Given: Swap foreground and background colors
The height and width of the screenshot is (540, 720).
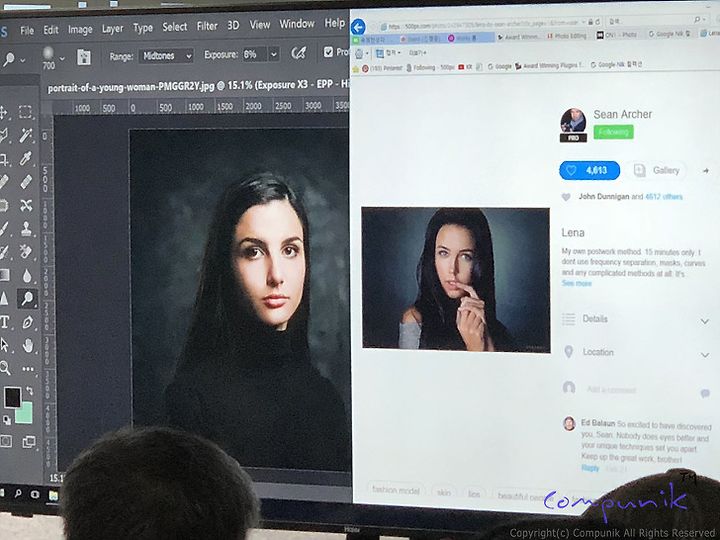Looking at the screenshot, I should pos(30,390).
